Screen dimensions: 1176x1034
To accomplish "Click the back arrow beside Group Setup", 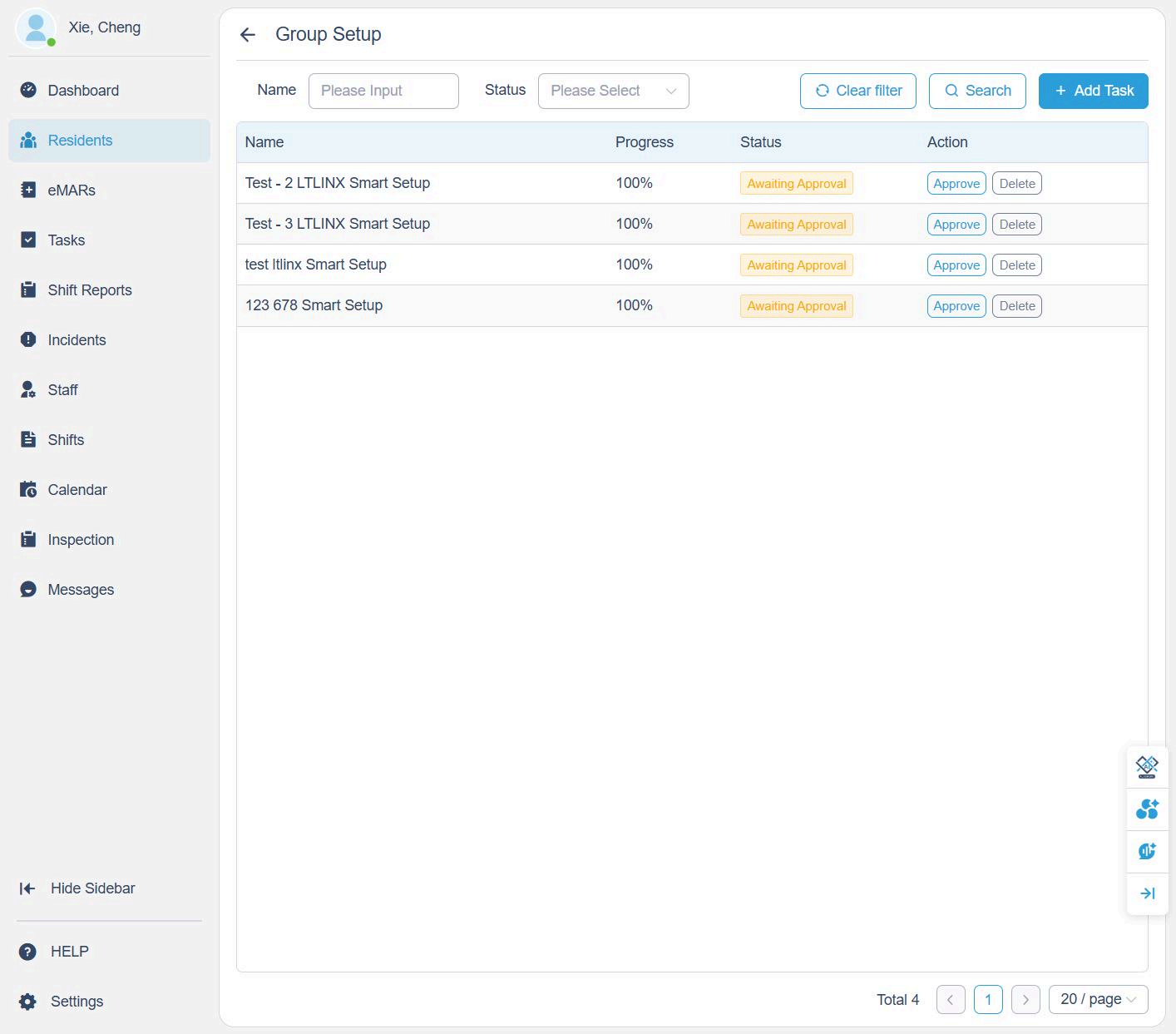I will [248, 35].
